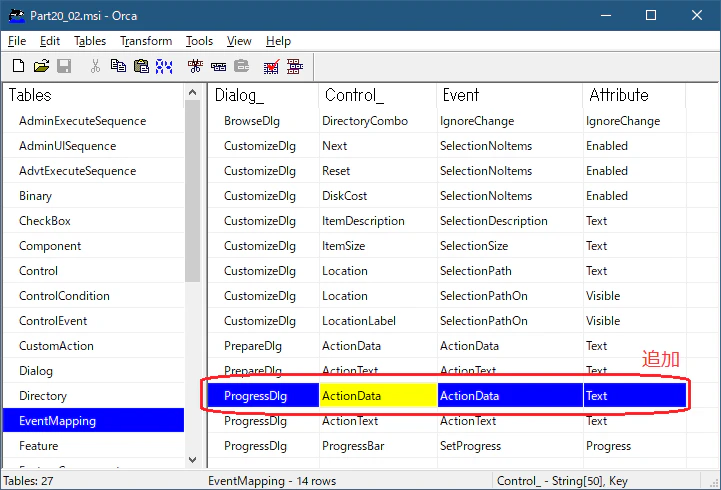Select the AdminExecuteSequence table
Image resolution: width=721 pixels, height=490 pixels.
[94, 121]
